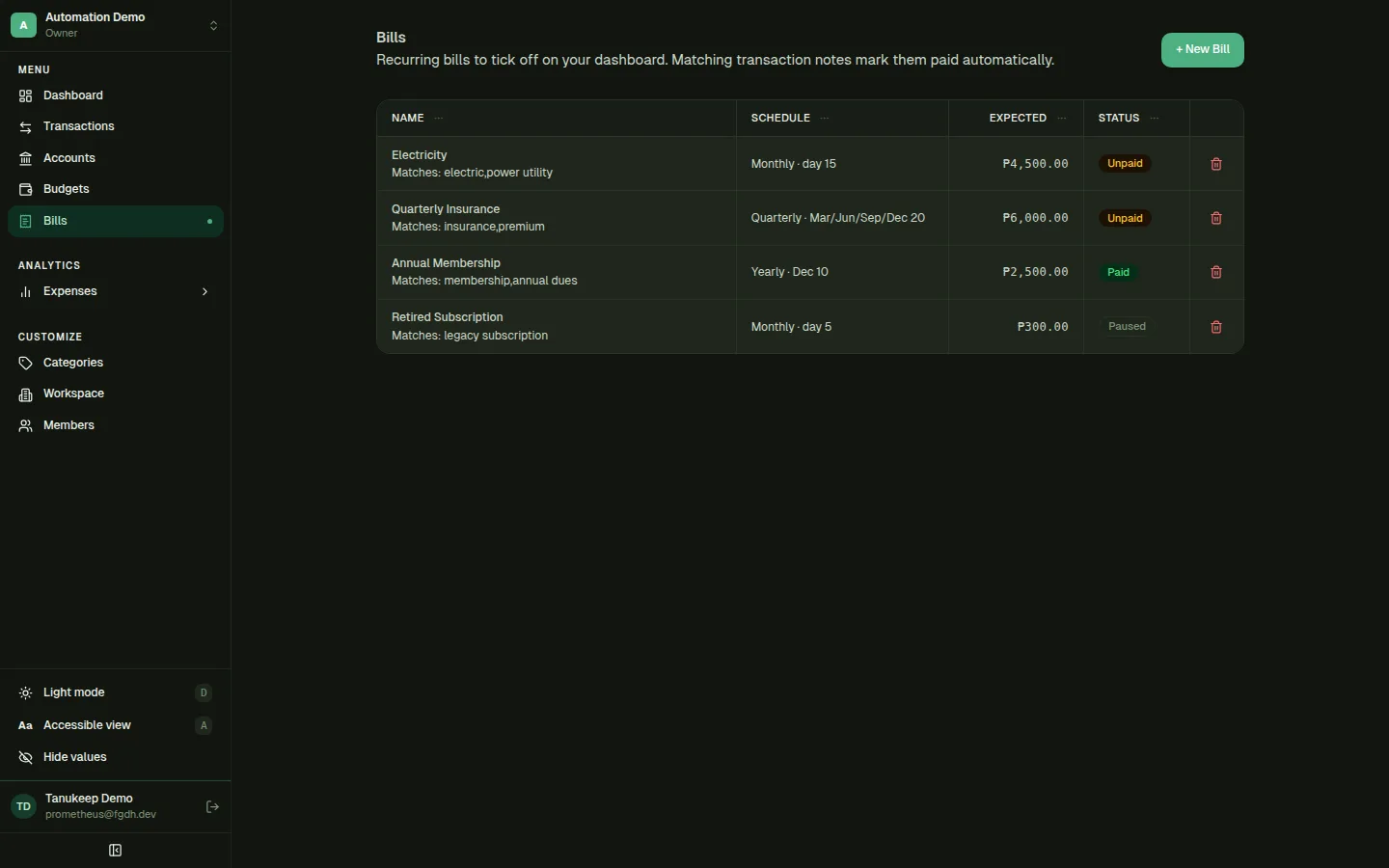Viewport: 1389px width, 868px height.
Task: Toggle Annual Membership Paid status badge
Action: [x=1119, y=273]
